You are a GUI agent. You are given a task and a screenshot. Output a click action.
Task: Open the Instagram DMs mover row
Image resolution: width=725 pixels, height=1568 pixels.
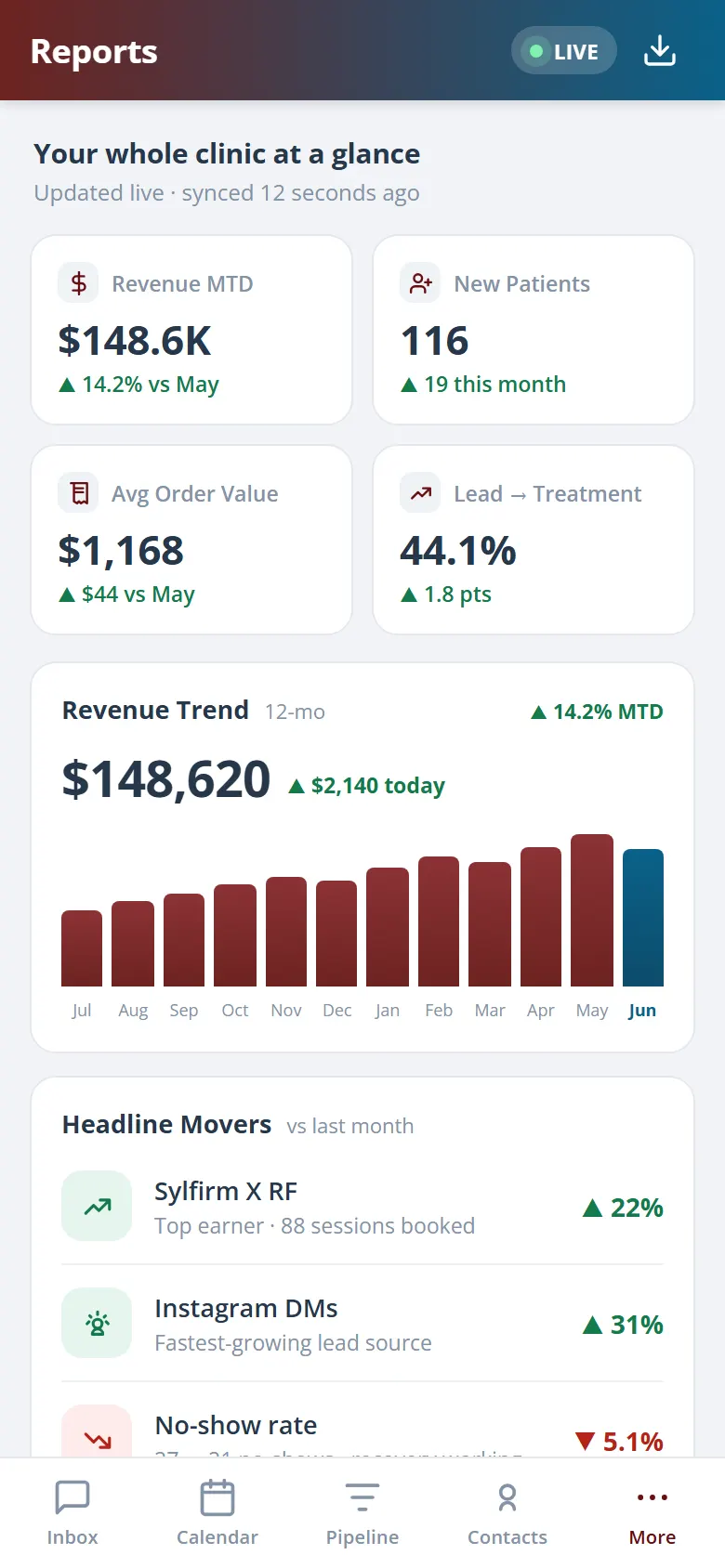(362, 1324)
